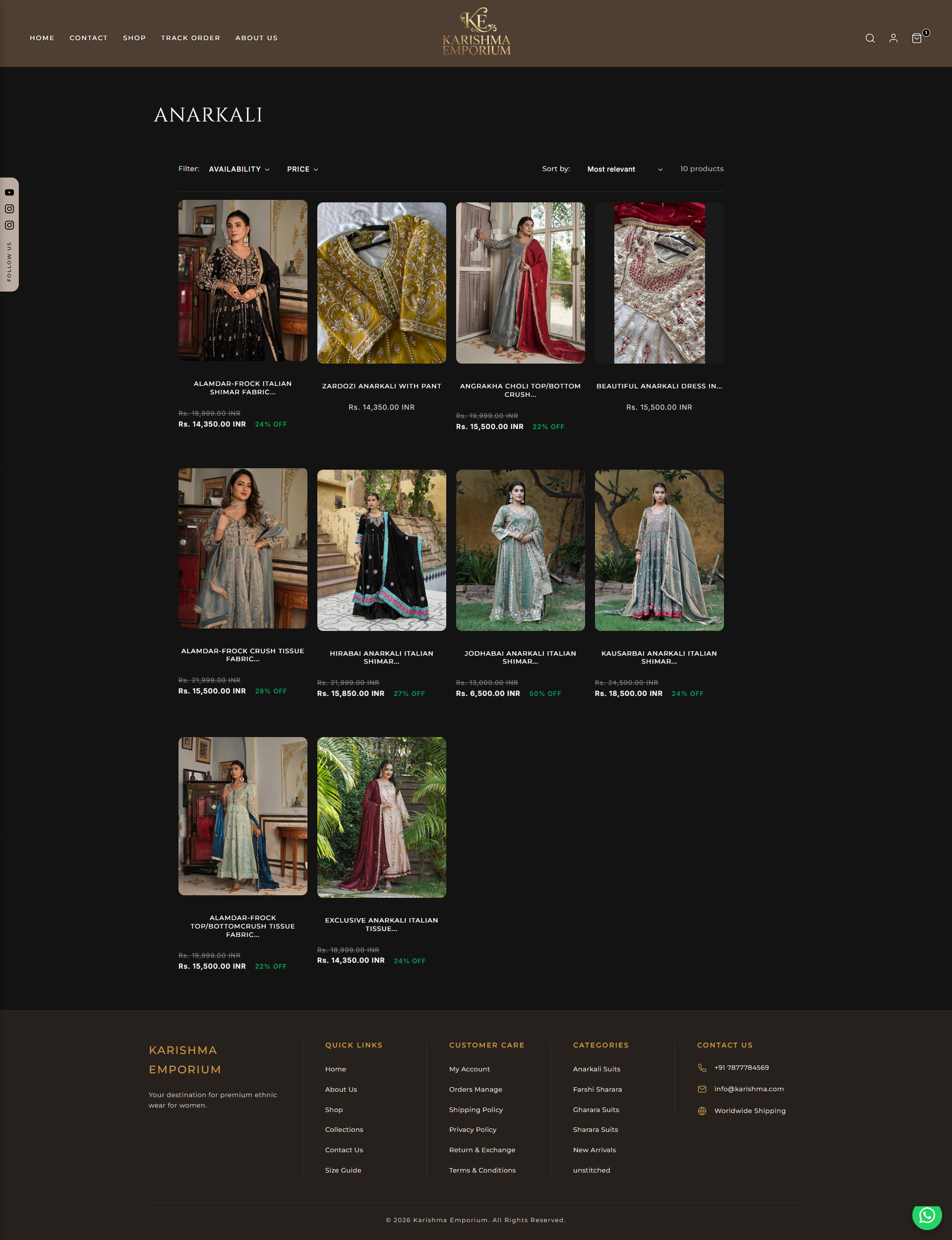This screenshot has height=1240, width=952.
Task: Click Kausarbai Anarkali Italian Shimar title
Action: click(659, 657)
